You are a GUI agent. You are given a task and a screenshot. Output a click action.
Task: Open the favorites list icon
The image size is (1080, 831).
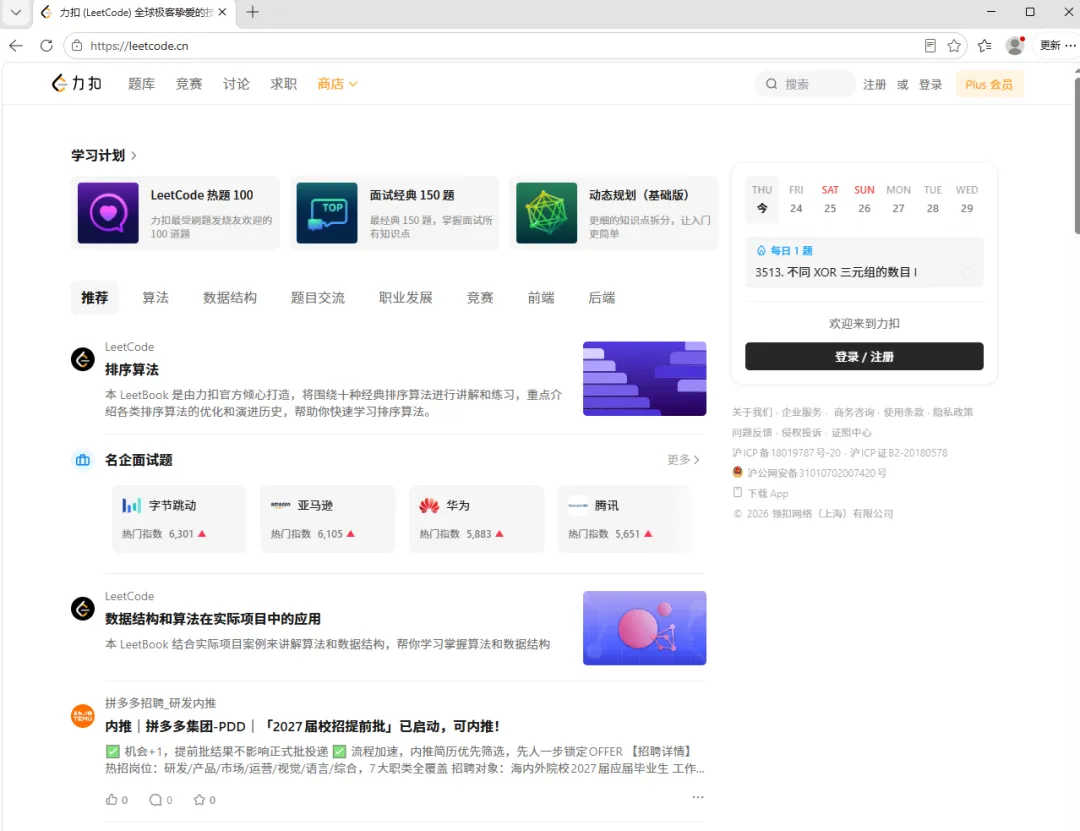coord(985,45)
